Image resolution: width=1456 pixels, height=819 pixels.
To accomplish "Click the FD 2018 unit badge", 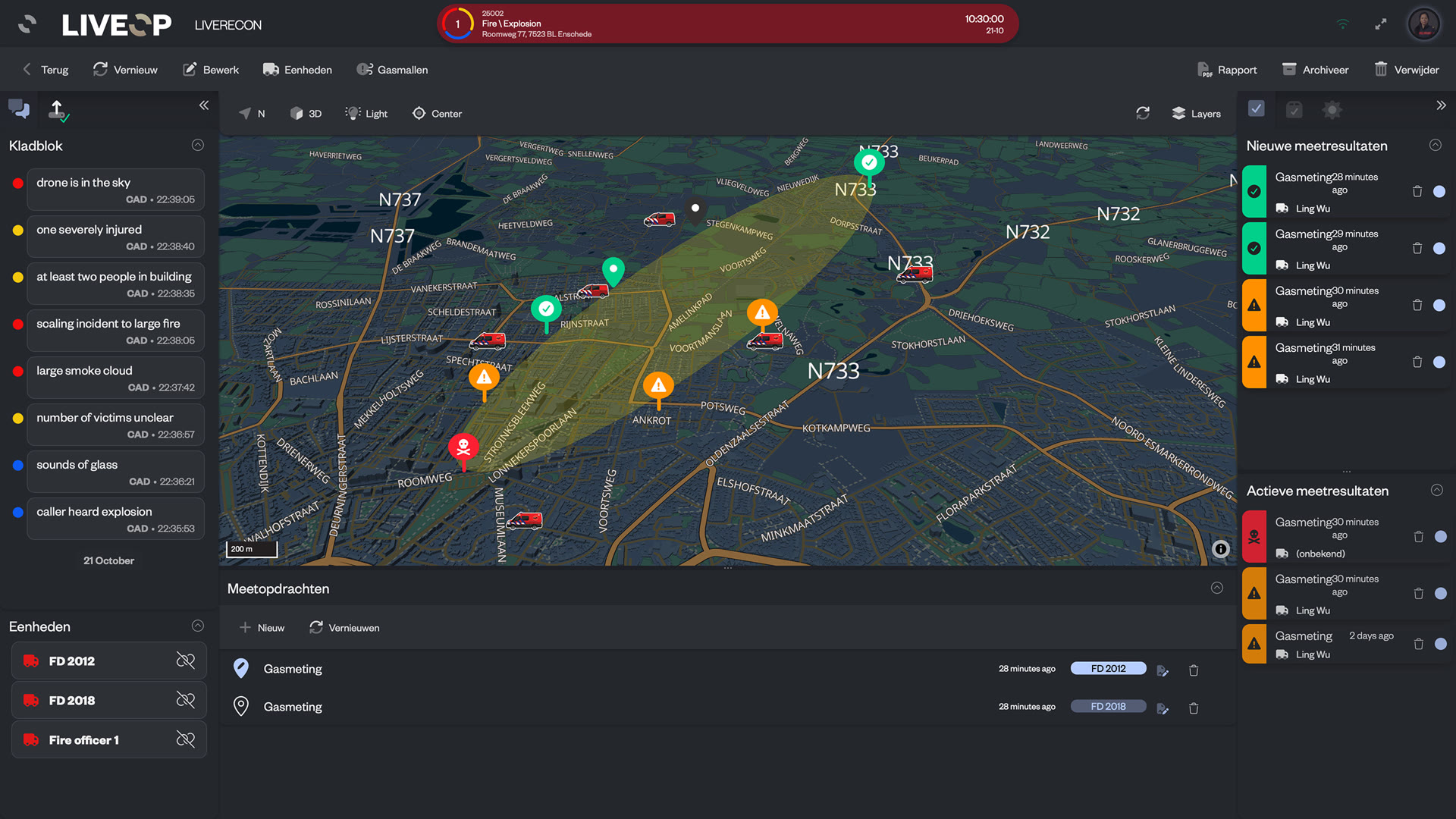I will [x=1108, y=706].
